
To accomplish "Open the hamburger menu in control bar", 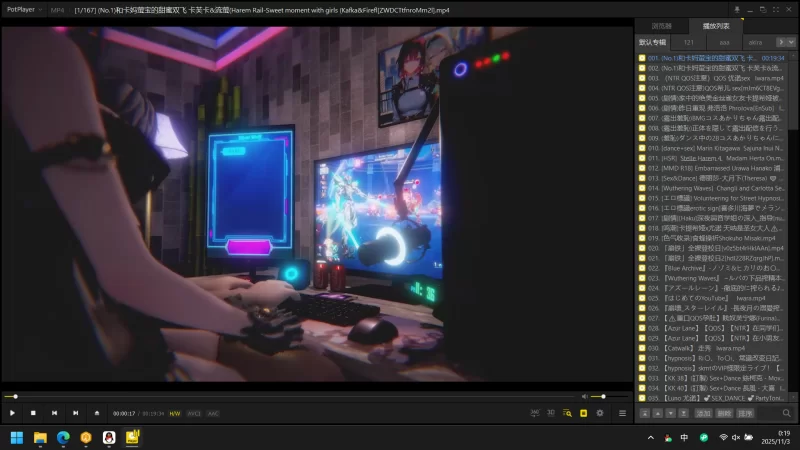I will [x=622, y=413].
